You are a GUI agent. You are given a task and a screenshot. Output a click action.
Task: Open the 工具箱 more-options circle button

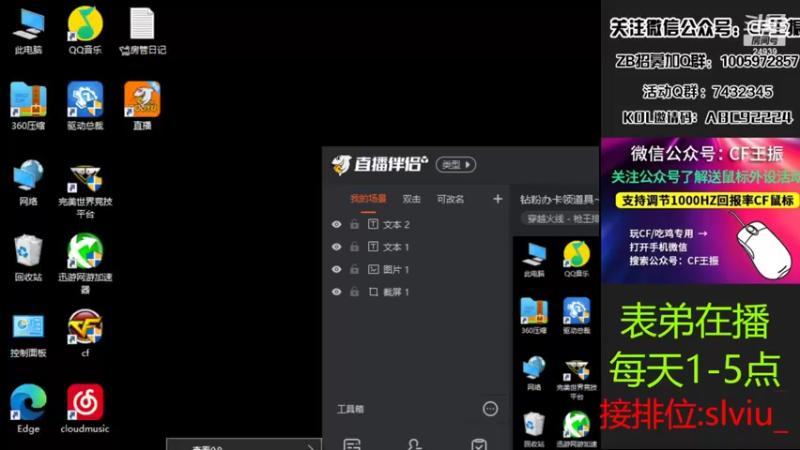click(490, 409)
